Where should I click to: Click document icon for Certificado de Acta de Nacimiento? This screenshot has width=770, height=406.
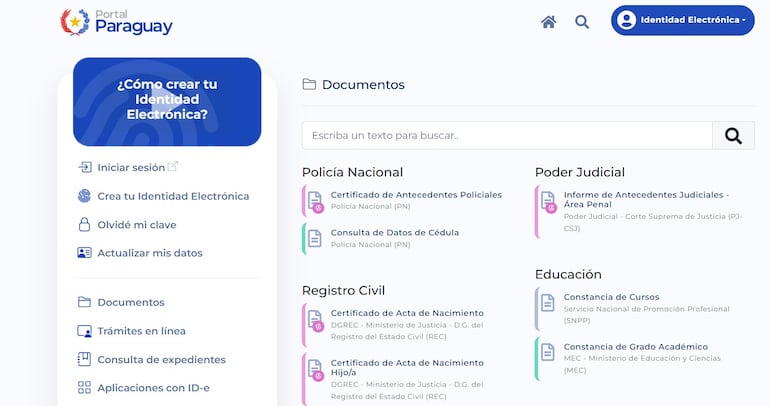tap(315, 321)
